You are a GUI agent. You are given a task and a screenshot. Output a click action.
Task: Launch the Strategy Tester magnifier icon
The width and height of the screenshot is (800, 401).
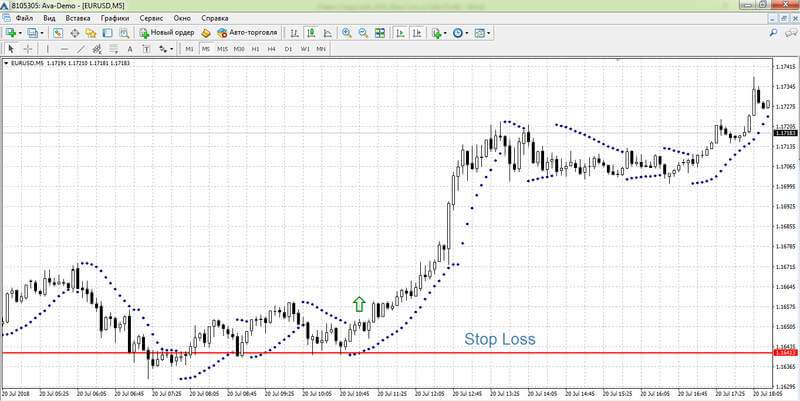[123, 33]
